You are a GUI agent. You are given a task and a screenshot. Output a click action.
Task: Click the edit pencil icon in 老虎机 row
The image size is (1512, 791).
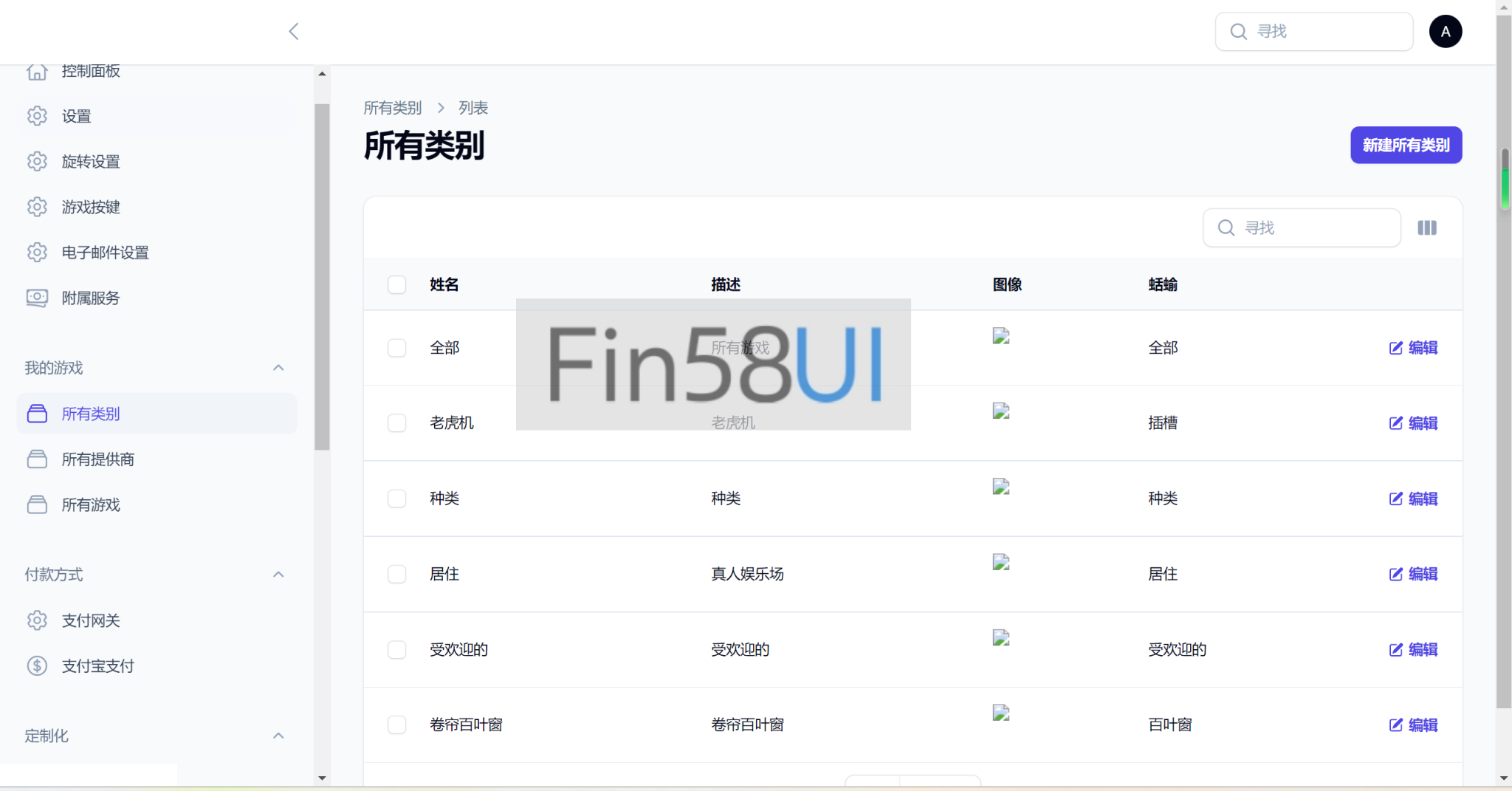(1395, 423)
